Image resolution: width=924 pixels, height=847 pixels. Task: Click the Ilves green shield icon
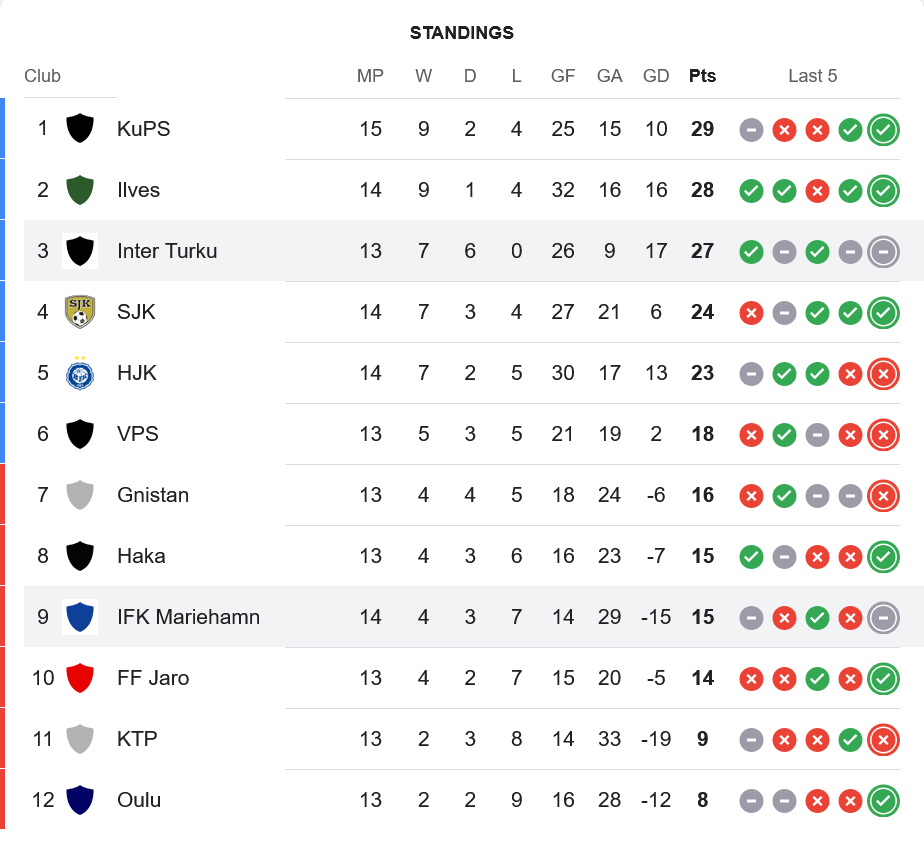(x=80, y=190)
